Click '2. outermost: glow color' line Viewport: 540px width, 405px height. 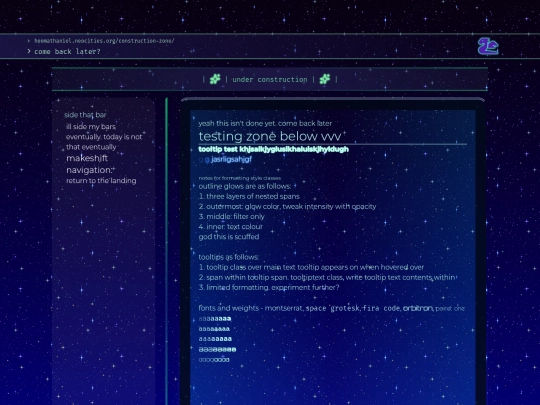point(287,207)
